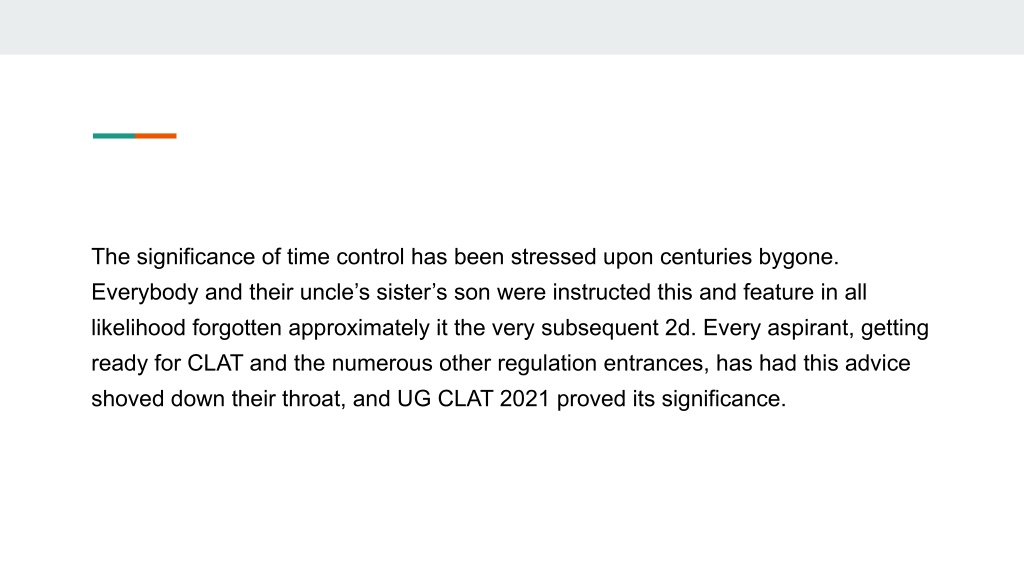Click the word "likelihood" in the paragraph

(x=138, y=328)
